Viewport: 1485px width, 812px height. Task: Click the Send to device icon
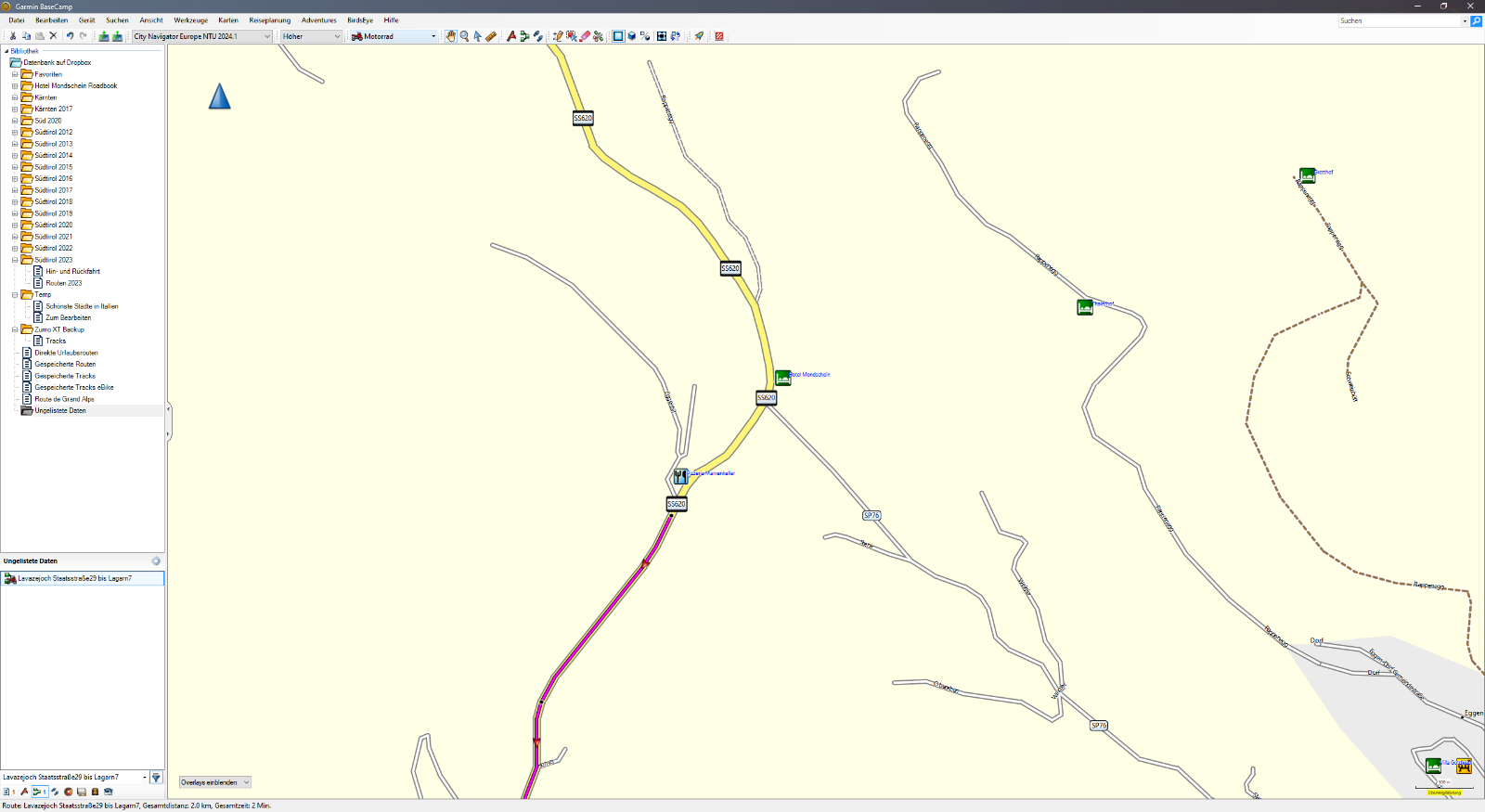(104, 36)
